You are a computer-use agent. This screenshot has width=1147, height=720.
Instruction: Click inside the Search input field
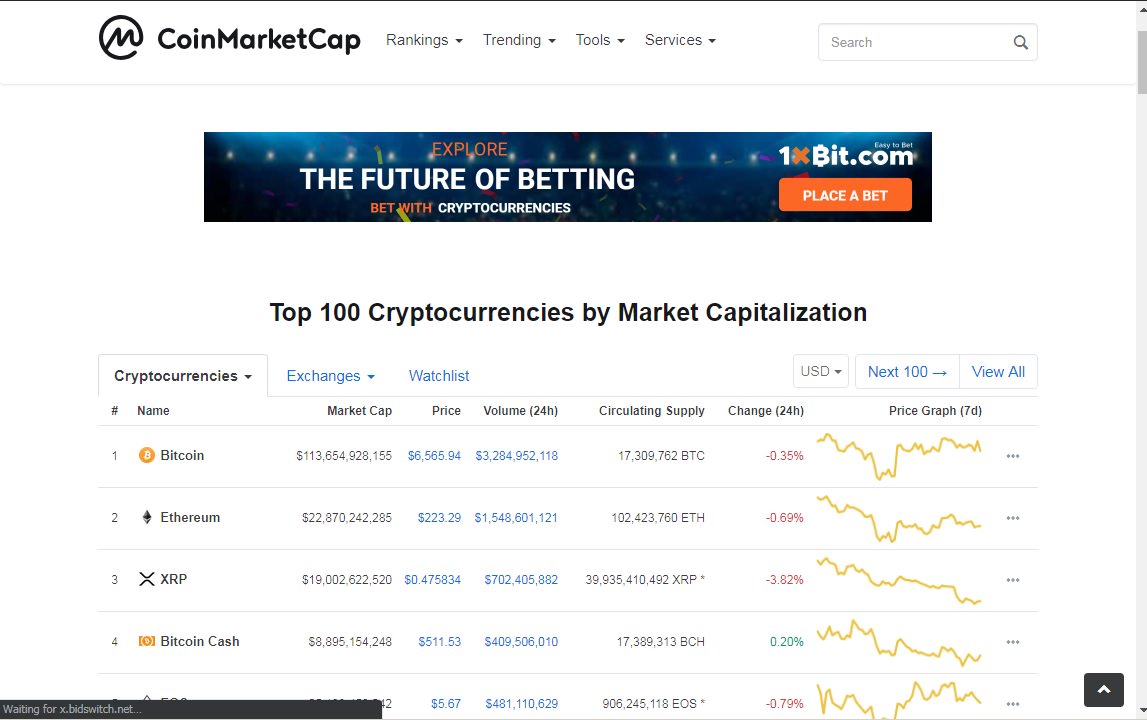click(914, 42)
